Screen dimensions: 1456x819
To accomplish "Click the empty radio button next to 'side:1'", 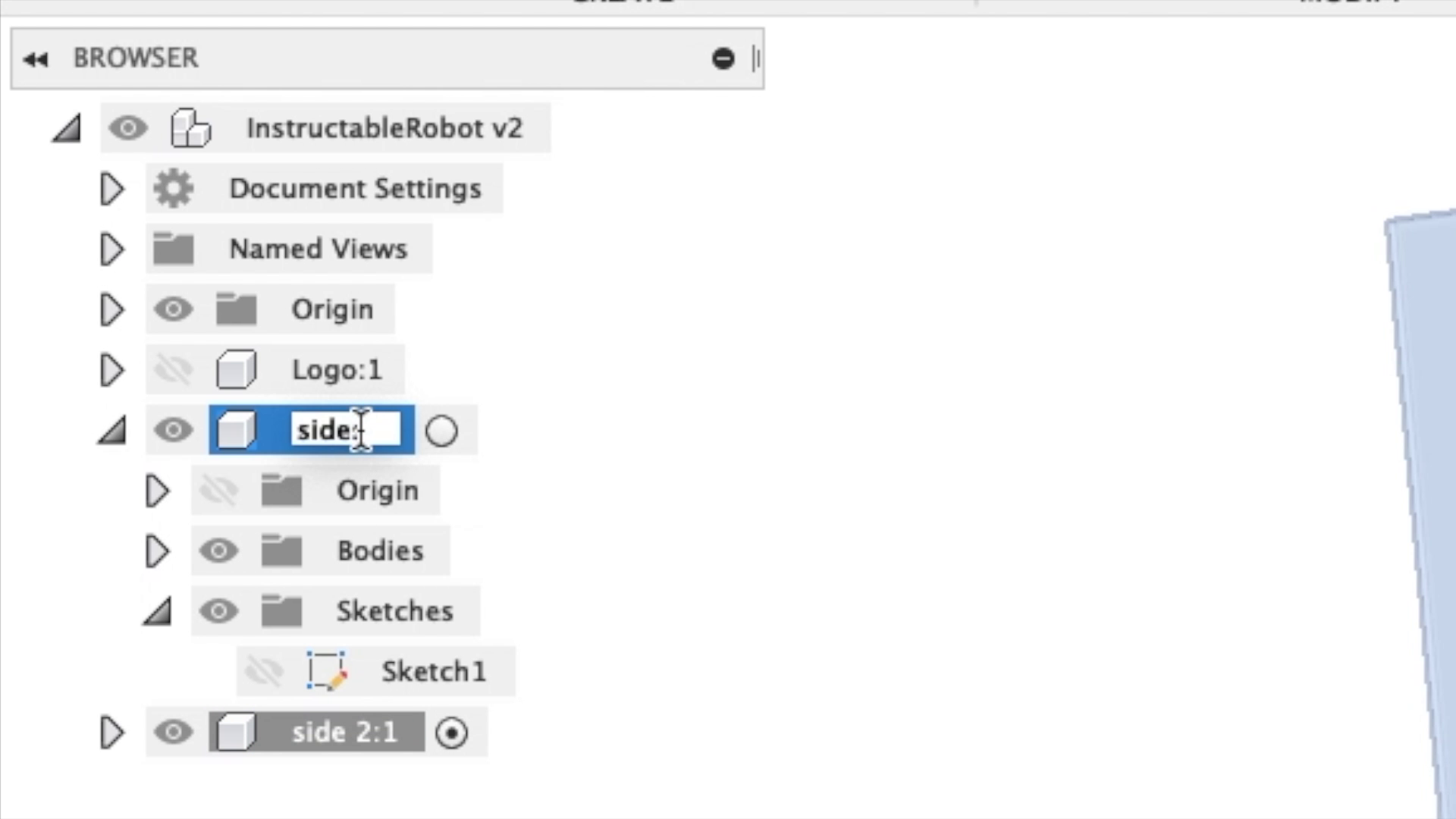I will pyautogui.click(x=442, y=429).
